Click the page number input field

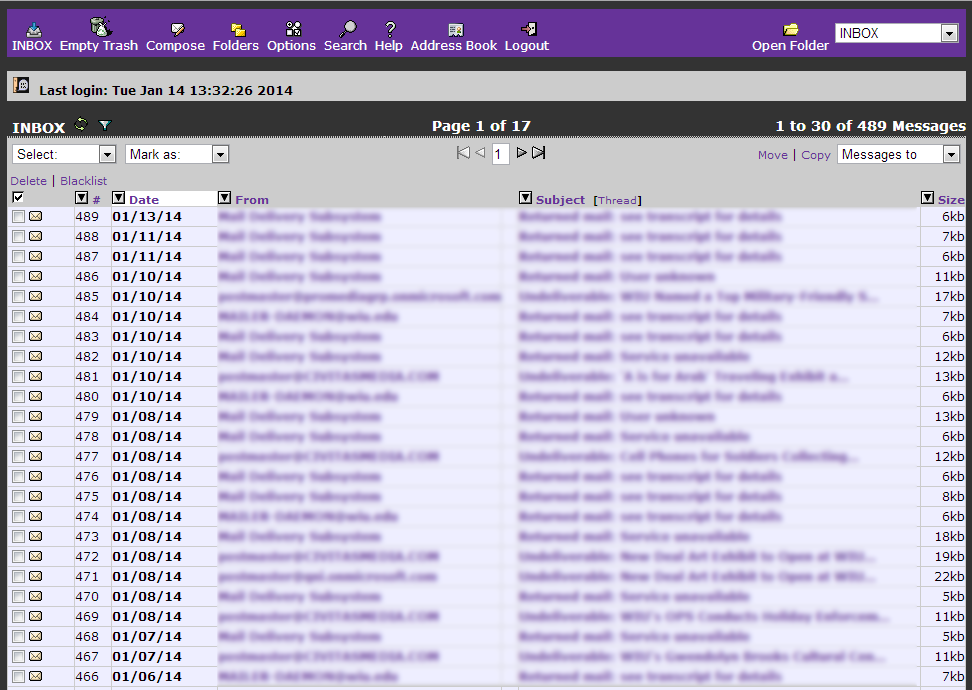500,154
